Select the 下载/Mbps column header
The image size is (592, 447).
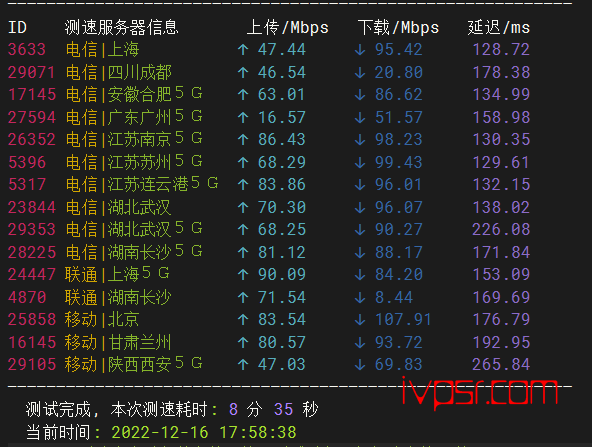click(x=398, y=28)
